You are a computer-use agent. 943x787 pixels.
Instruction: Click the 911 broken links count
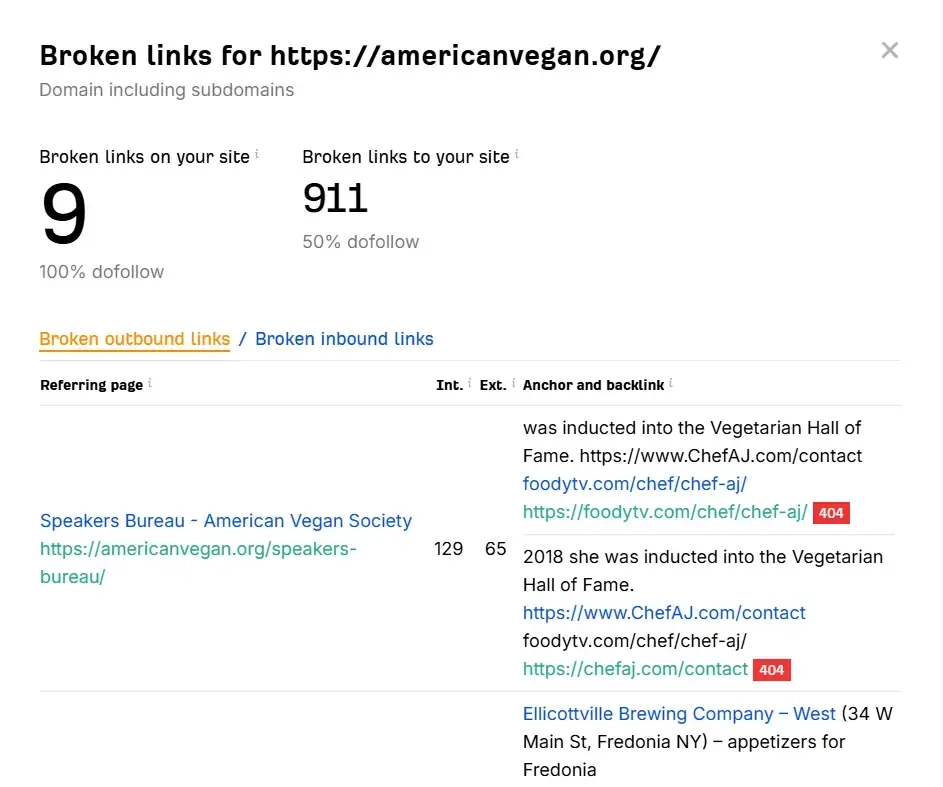(x=335, y=199)
